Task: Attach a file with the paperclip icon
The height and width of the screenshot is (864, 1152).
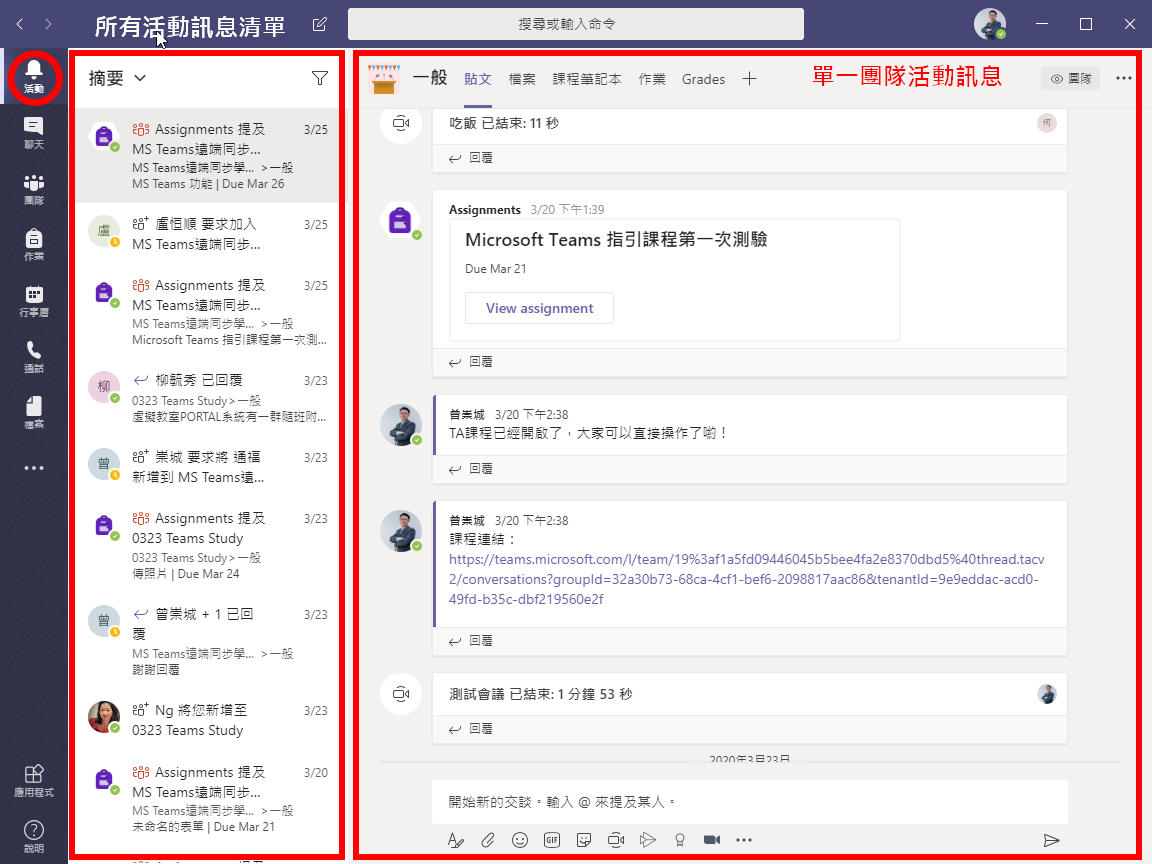Action: (488, 840)
